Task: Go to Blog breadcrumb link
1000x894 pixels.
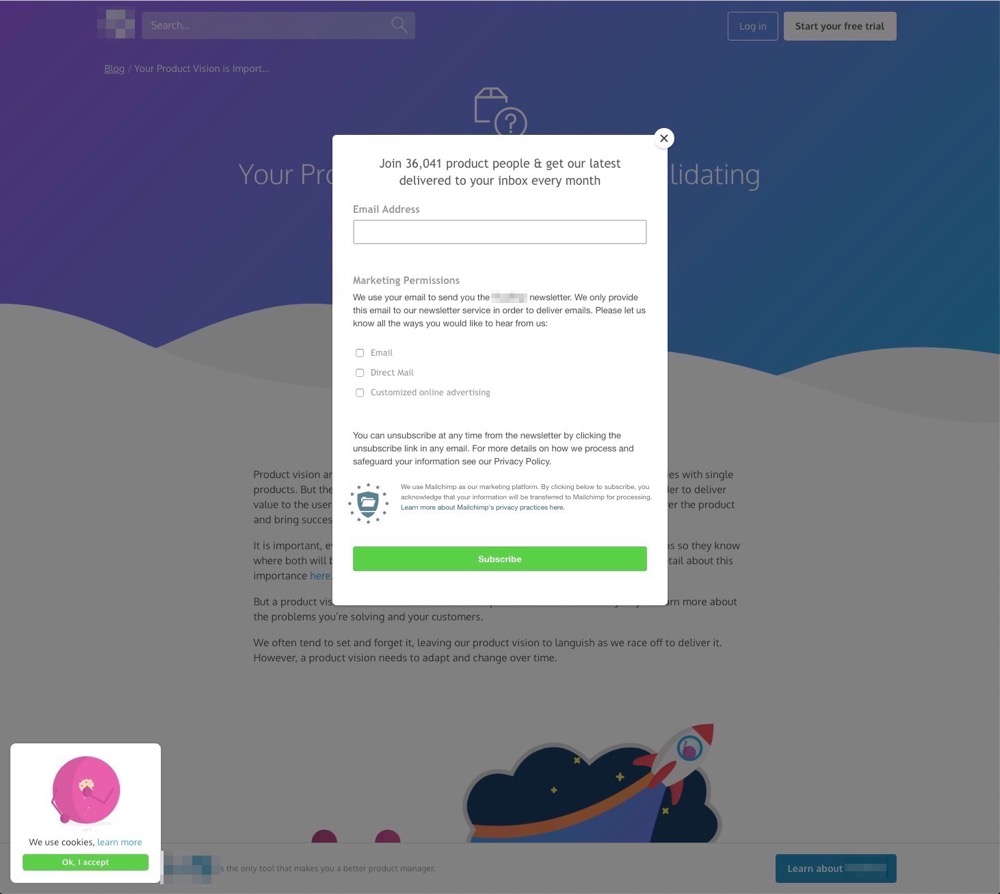Action: pyautogui.click(x=114, y=68)
